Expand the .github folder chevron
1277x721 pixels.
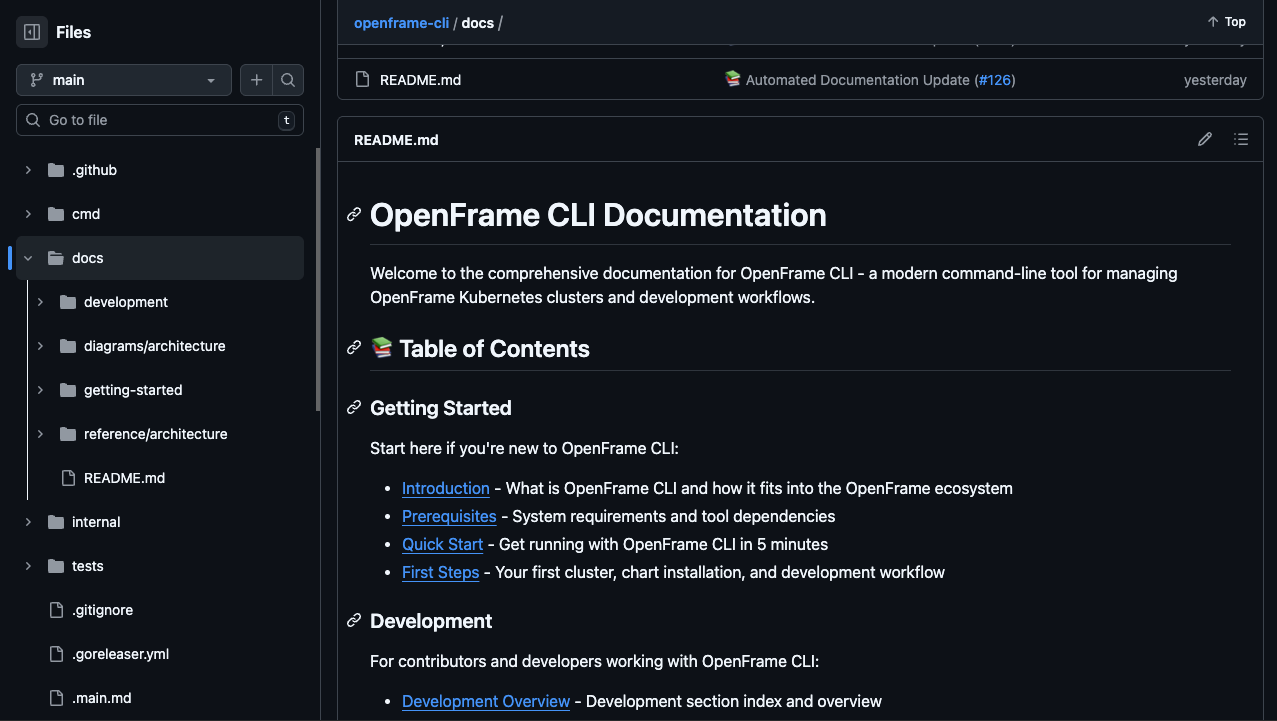pyautogui.click(x=28, y=170)
